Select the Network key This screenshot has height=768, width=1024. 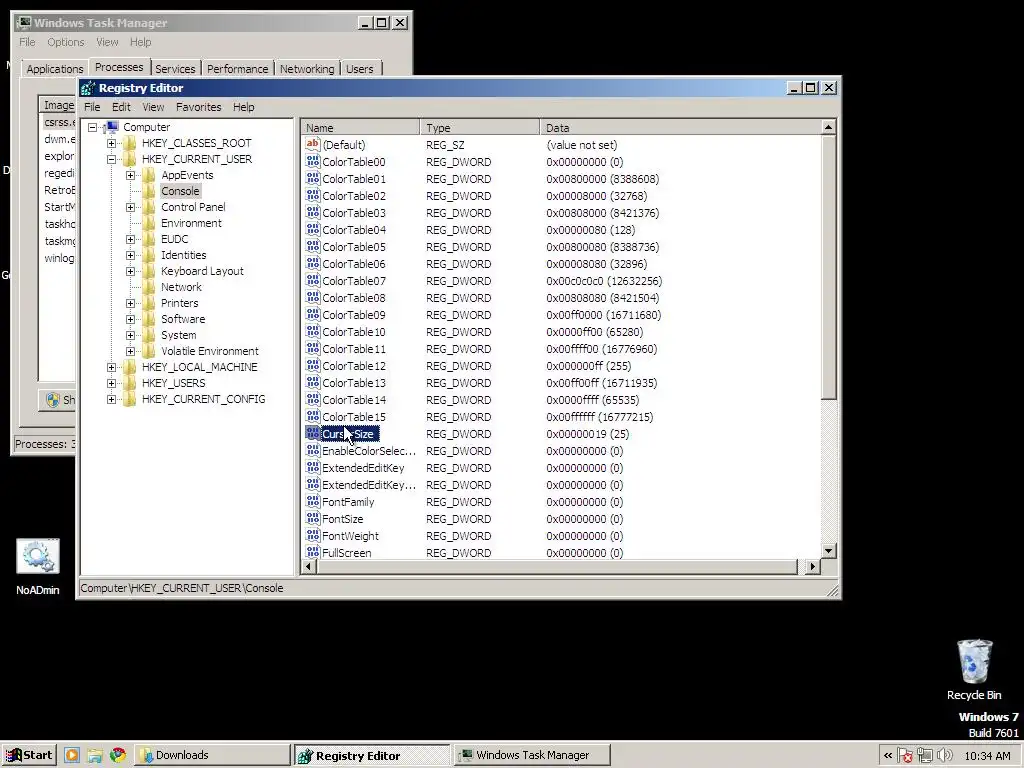coord(182,287)
